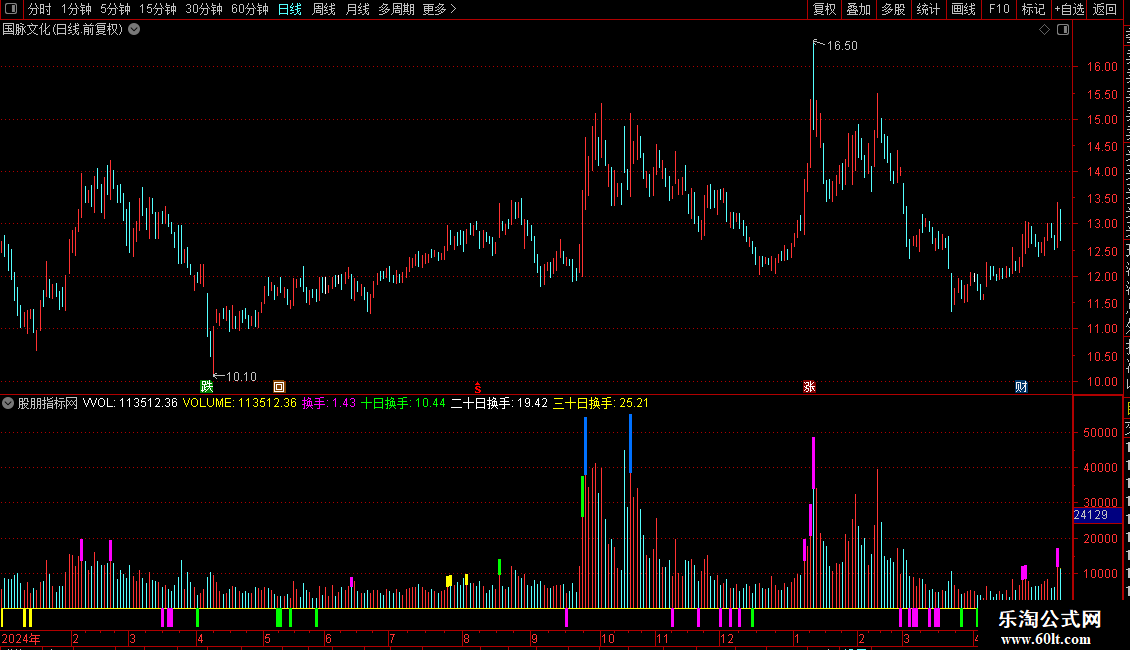Click the 二十日换手: 19.42 label
Viewport: 1130px width, 650px height.
pos(499,404)
